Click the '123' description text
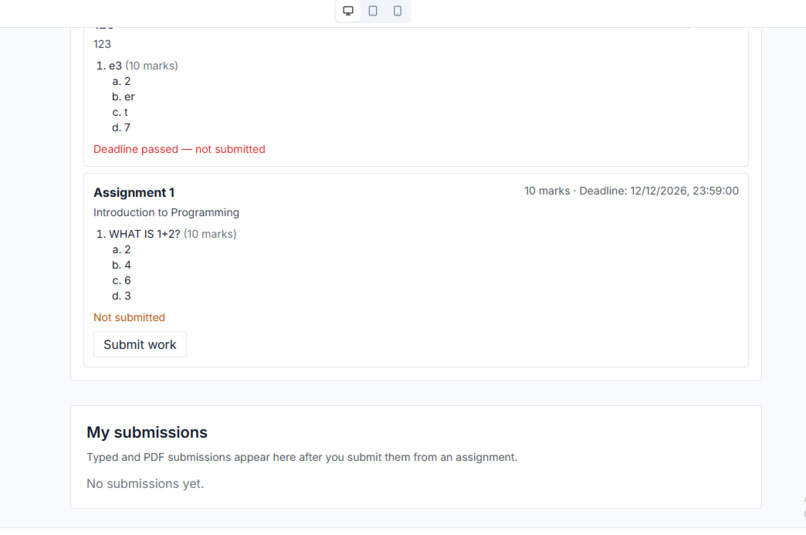This screenshot has width=806, height=535. pos(102,44)
